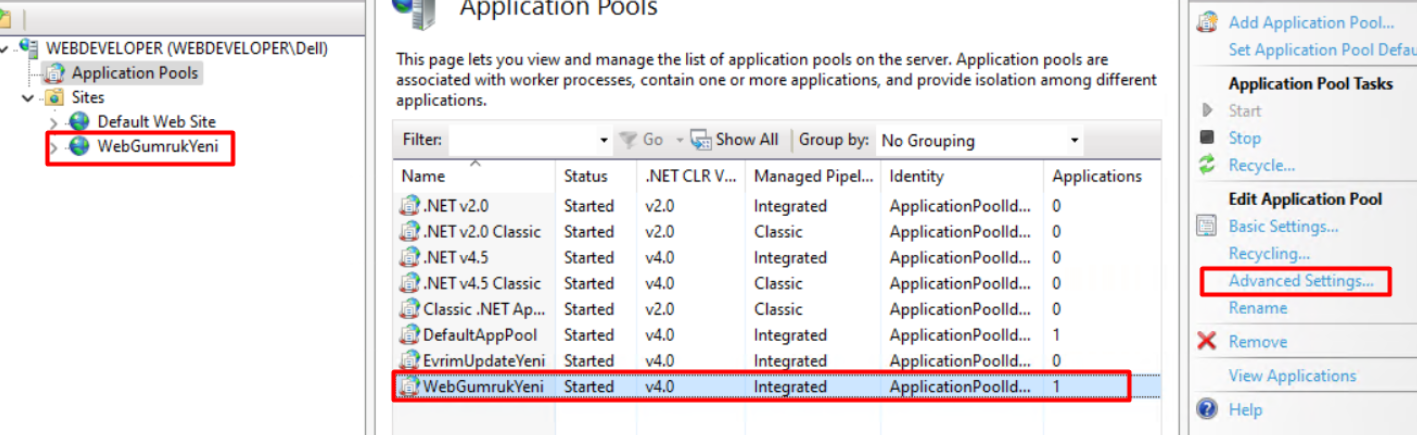
Task: Open the Filter text dropdown arrow
Action: [604, 140]
